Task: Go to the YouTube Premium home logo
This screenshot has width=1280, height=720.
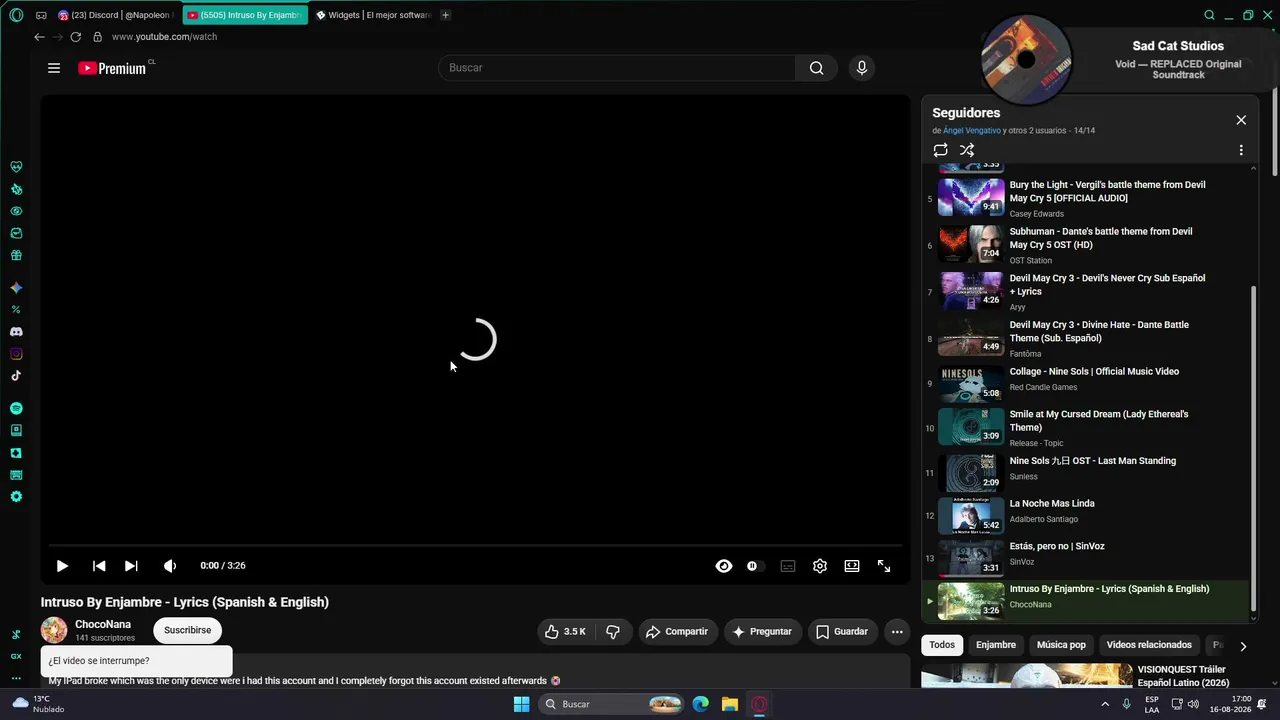Action: (x=113, y=68)
